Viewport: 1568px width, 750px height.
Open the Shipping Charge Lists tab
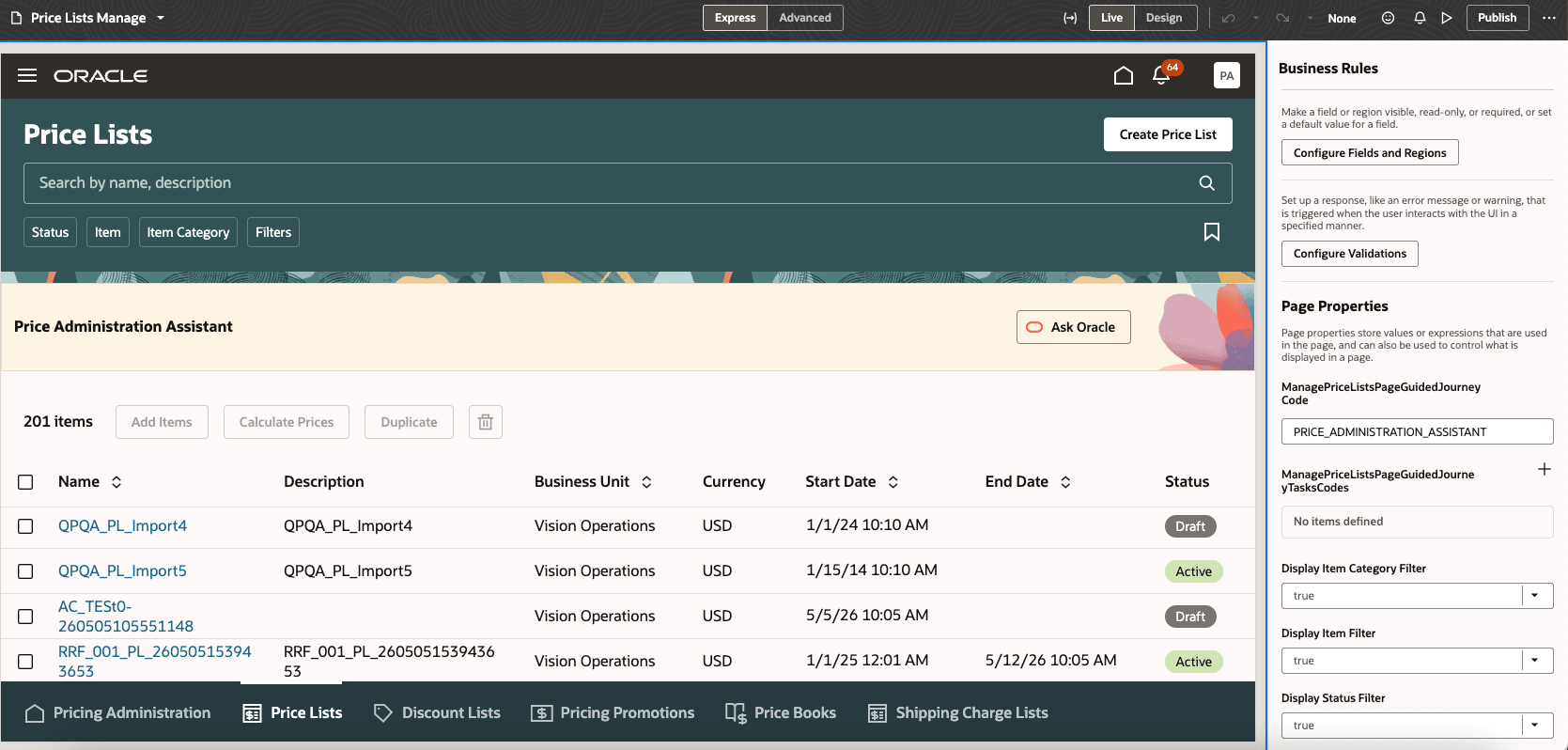(x=957, y=713)
